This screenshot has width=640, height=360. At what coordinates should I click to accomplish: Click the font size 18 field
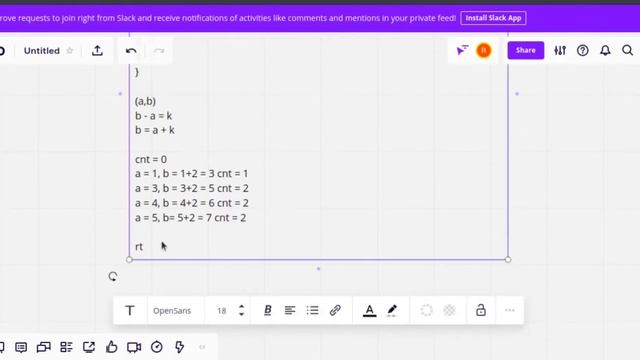222,311
